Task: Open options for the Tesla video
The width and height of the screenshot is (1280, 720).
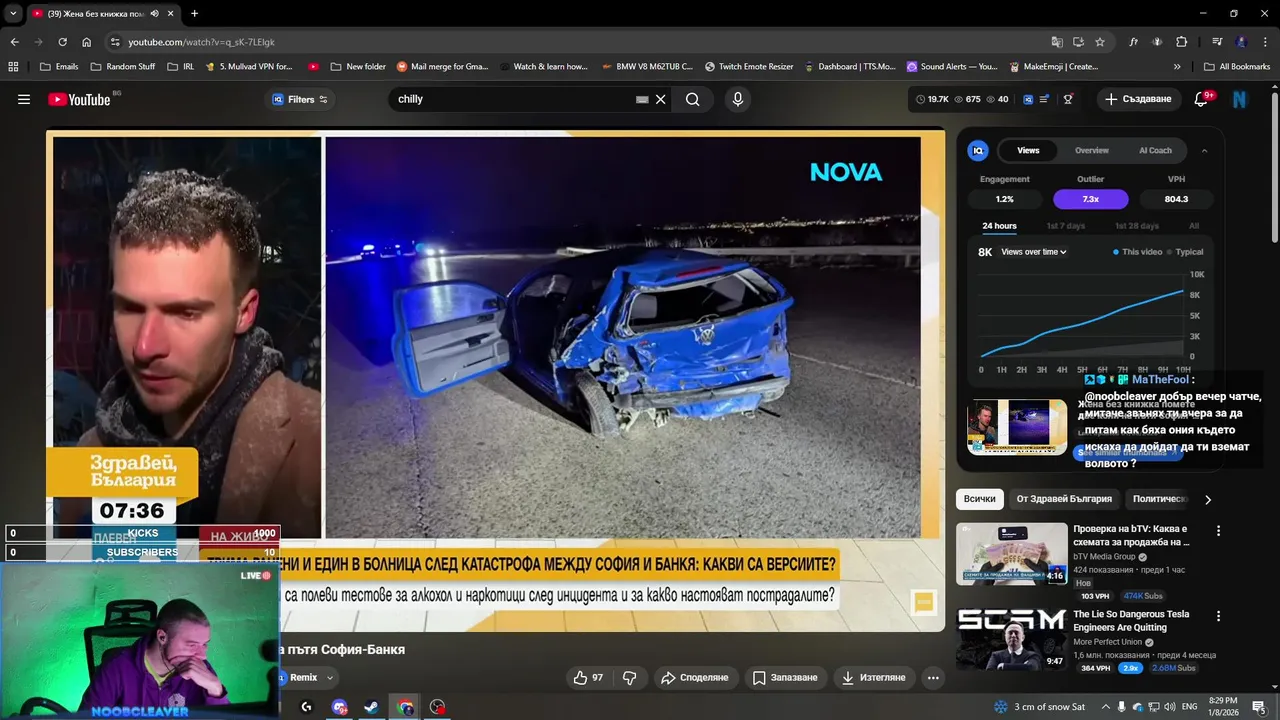Action: coord(1218,616)
